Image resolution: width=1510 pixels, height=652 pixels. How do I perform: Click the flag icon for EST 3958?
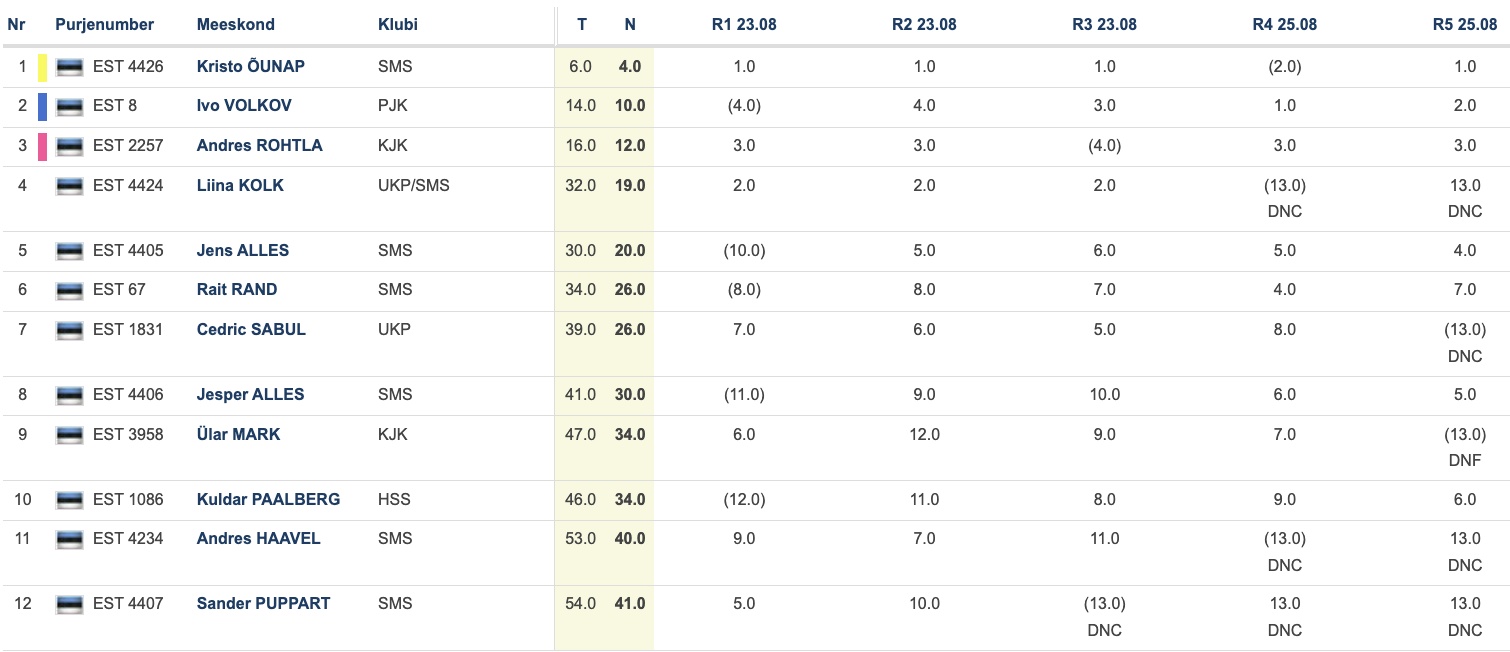point(69,436)
